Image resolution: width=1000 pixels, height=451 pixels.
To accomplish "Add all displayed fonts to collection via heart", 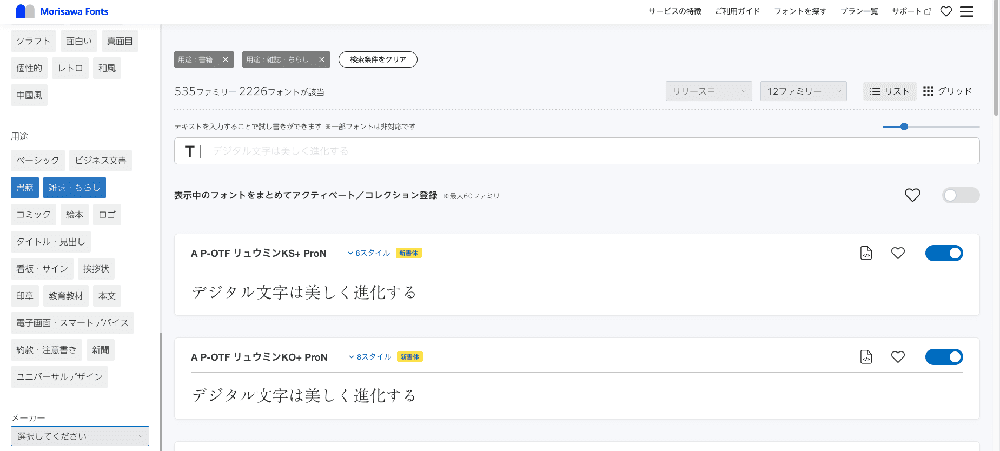I will (912, 195).
